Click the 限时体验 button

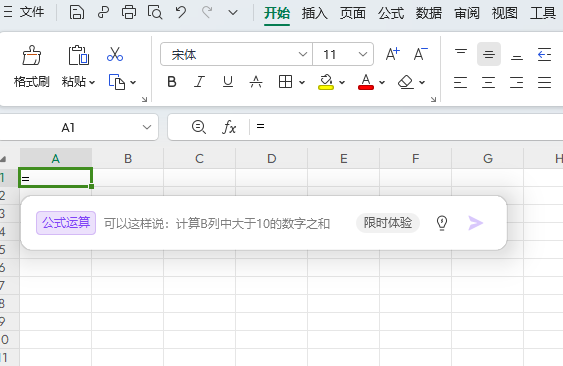pyautogui.click(x=388, y=223)
